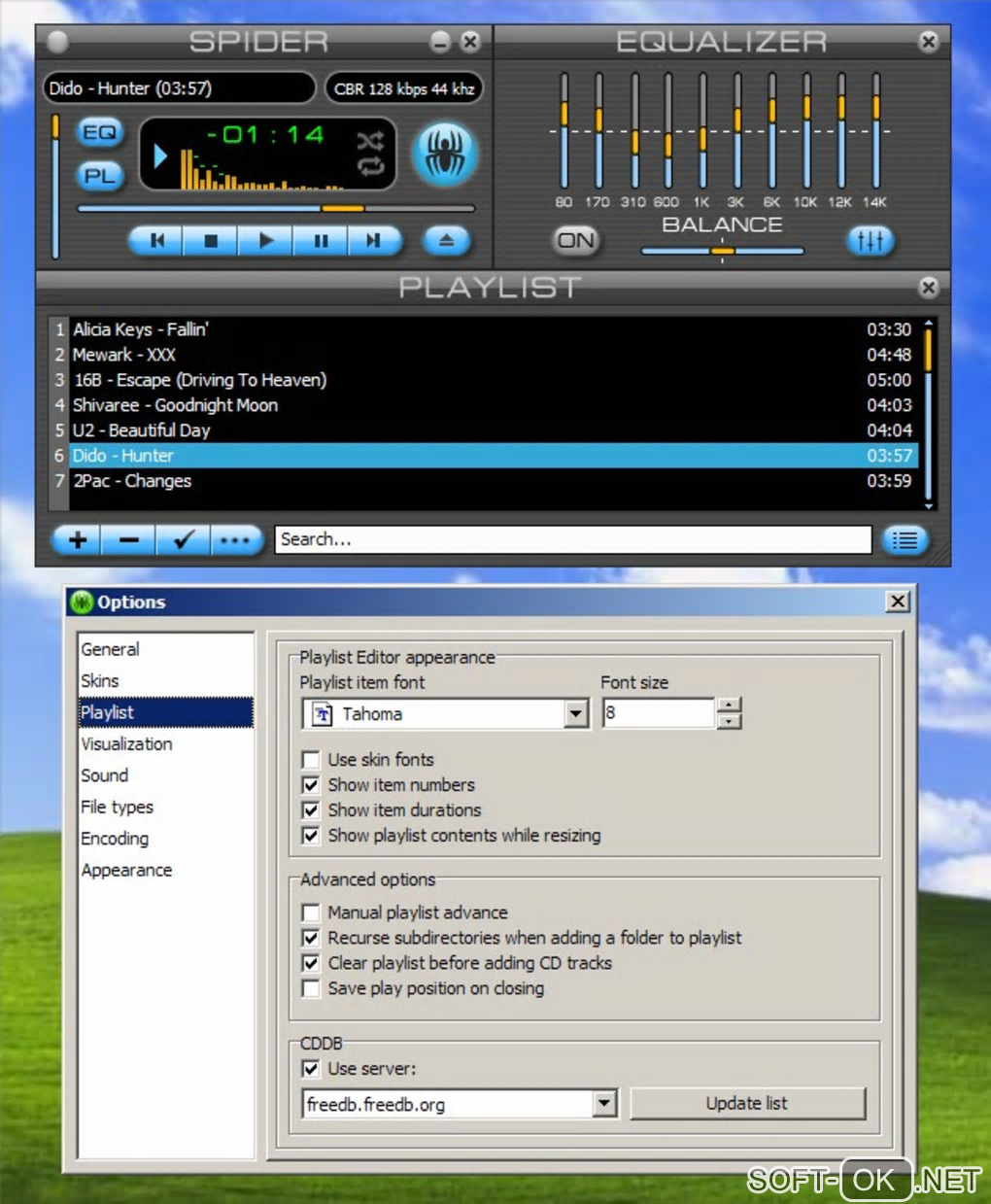Uncheck Show item numbers
Image resolution: width=991 pixels, height=1204 pixels.
pyautogui.click(x=311, y=785)
